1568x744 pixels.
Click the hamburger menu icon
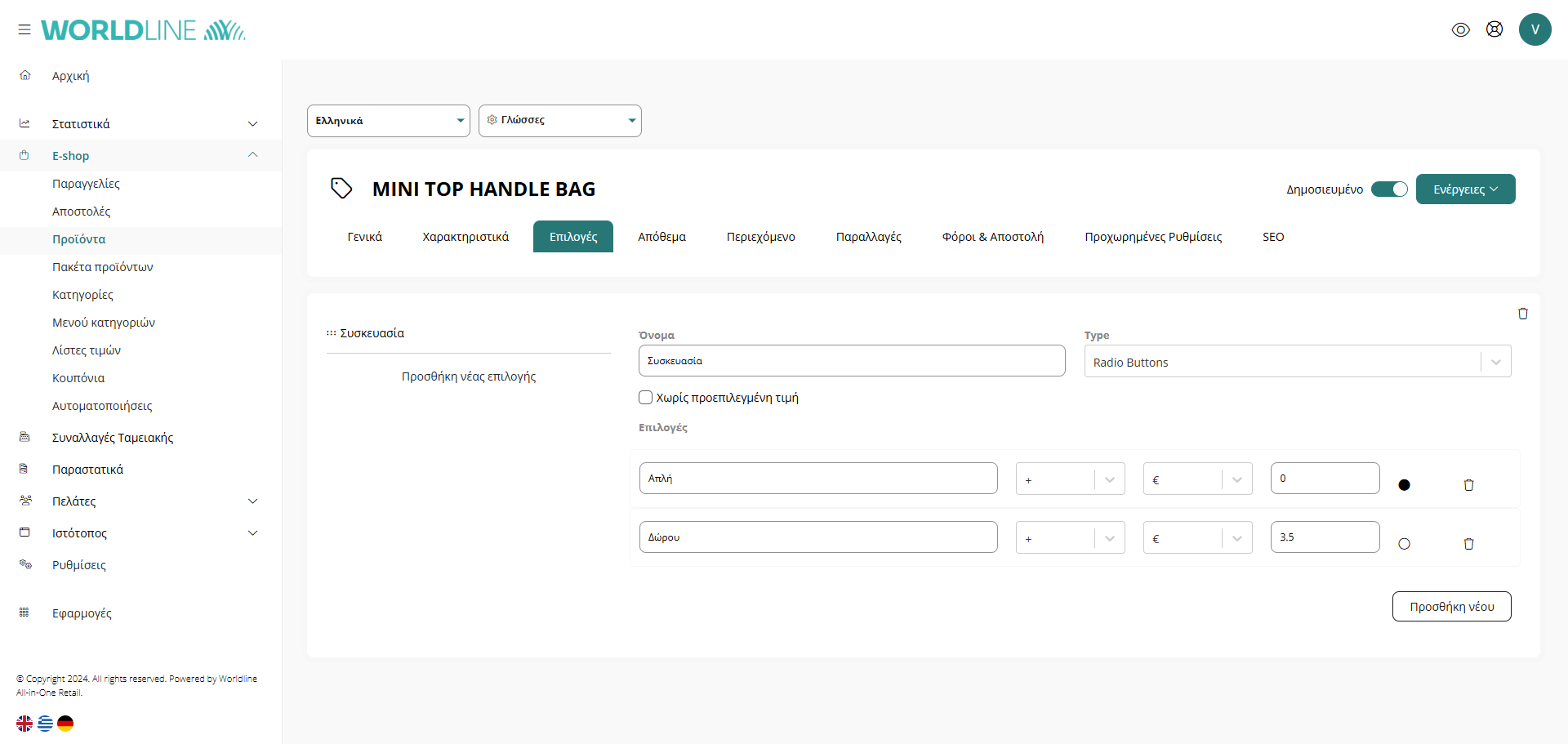pyautogui.click(x=24, y=29)
